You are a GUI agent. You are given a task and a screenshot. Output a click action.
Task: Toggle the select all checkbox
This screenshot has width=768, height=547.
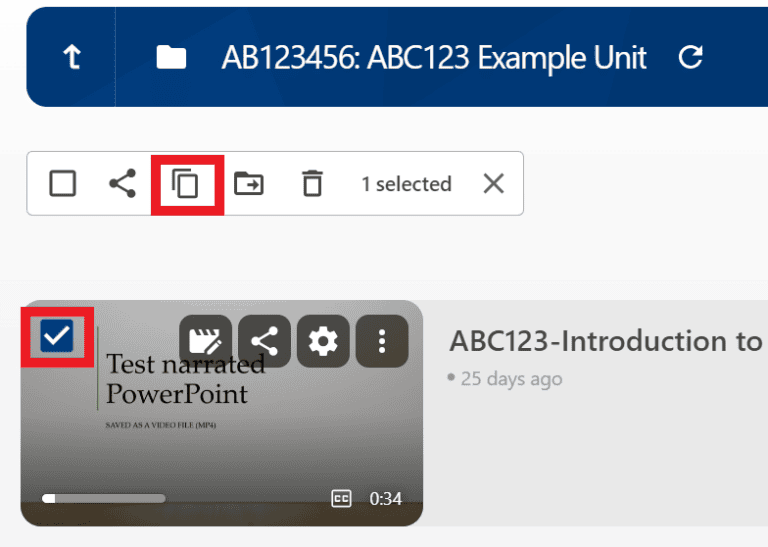coord(63,184)
